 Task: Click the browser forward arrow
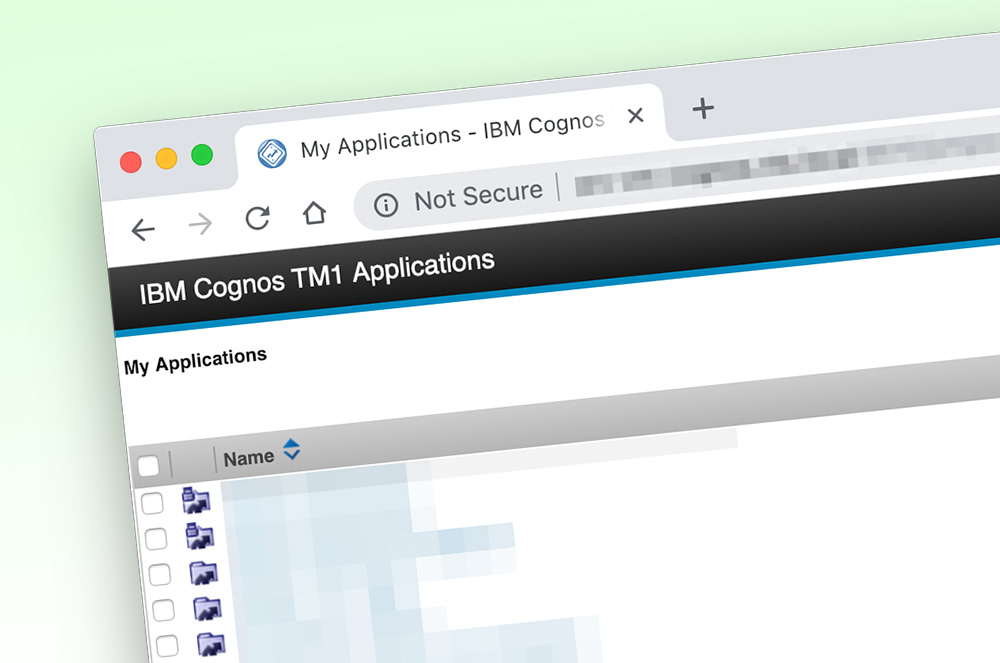200,224
